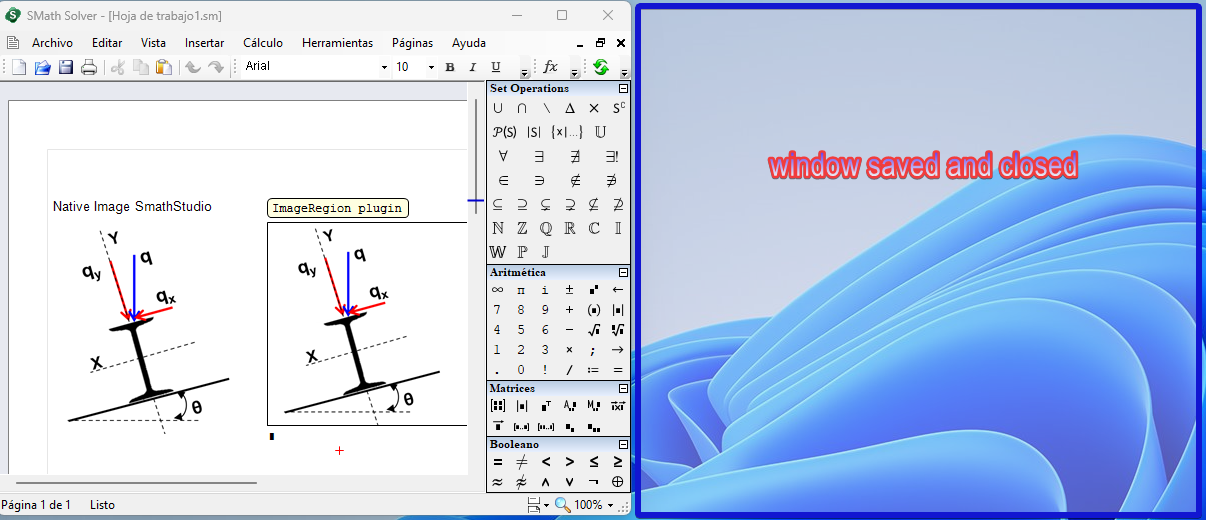
Task: Insert square root from Aritmética panel
Action: (593, 330)
